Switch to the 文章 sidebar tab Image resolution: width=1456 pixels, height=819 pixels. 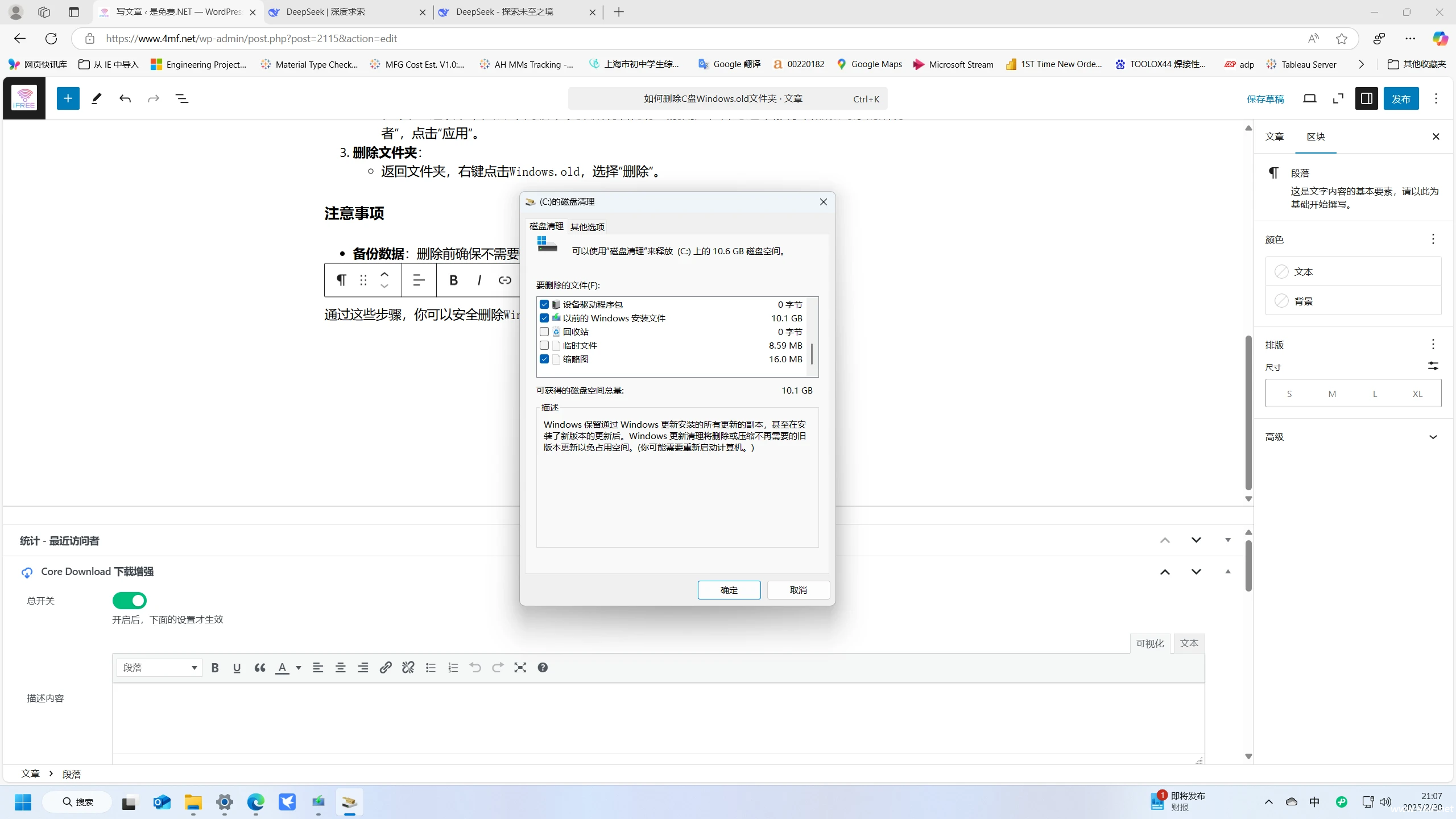[x=1275, y=136]
